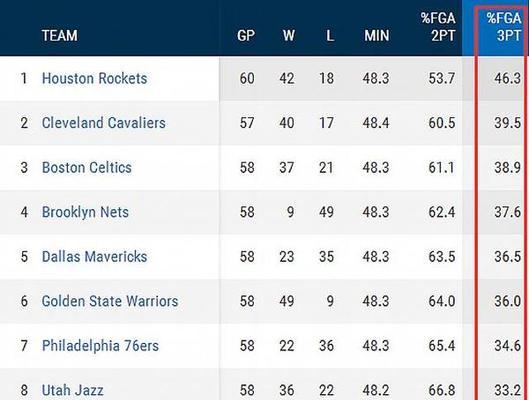Screen dimensions: 529x400
Task: Click Warriors 64.0 value in %FGA 2PT
Action: 442,301
